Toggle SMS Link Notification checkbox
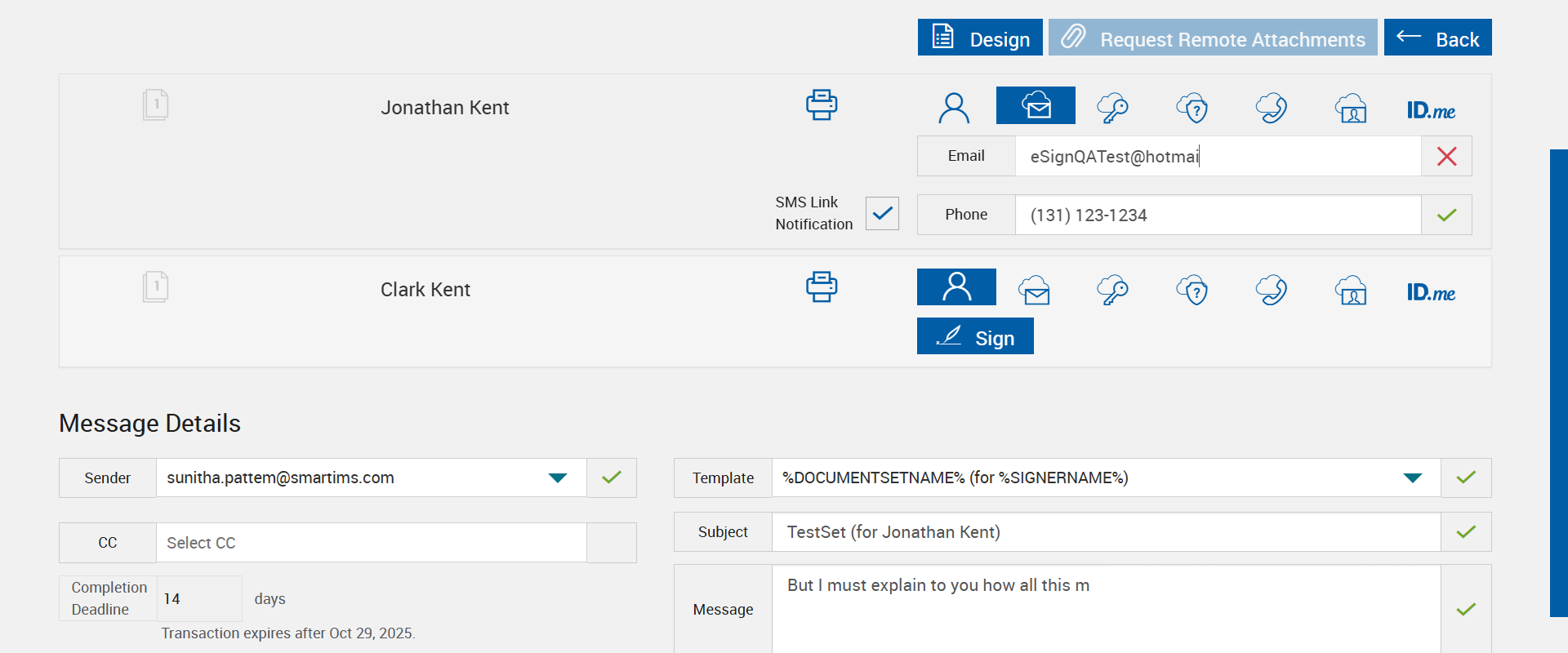The image size is (1568, 653). [882, 213]
